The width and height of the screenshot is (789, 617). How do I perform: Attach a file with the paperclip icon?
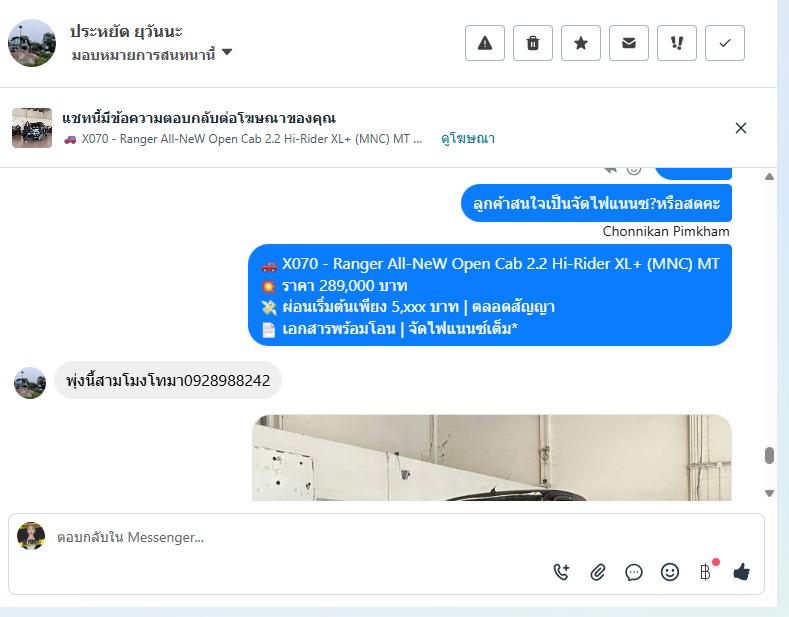[x=597, y=572]
